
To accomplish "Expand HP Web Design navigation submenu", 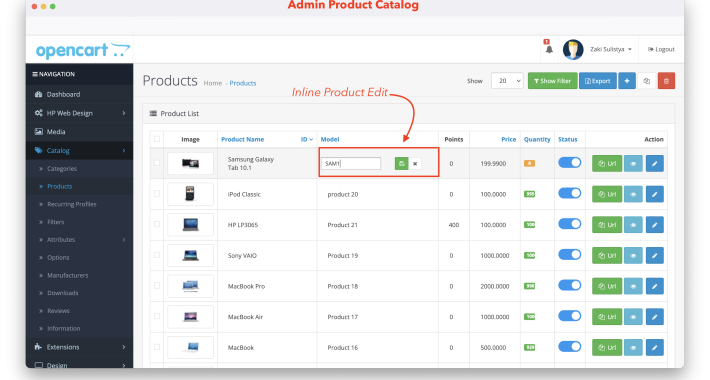I will click(x=124, y=113).
